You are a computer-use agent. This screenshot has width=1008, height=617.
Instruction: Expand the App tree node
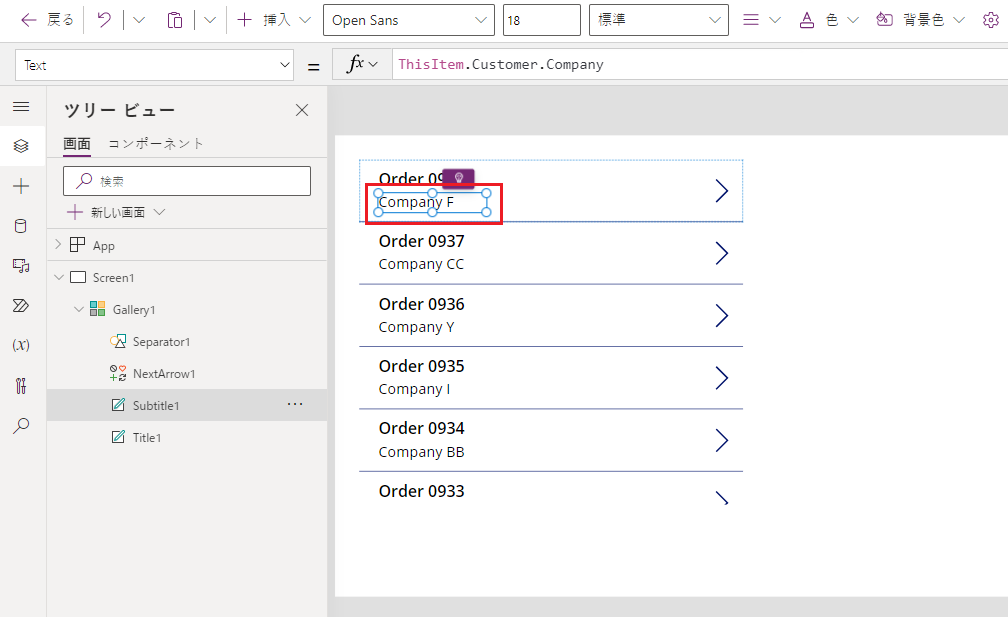(58, 245)
